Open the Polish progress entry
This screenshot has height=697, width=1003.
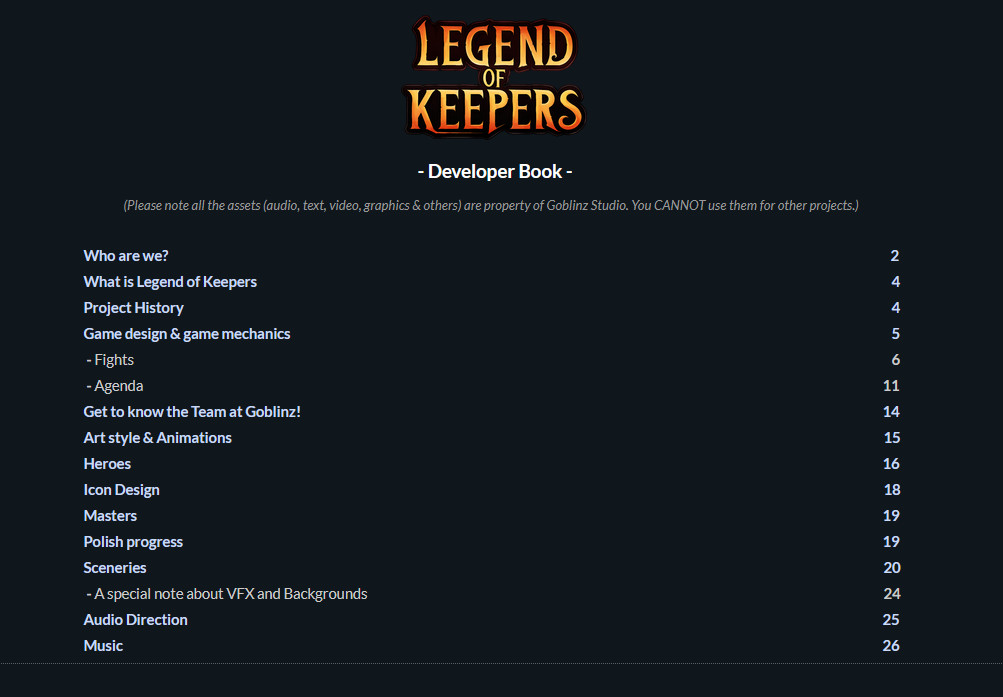click(x=133, y=542)
